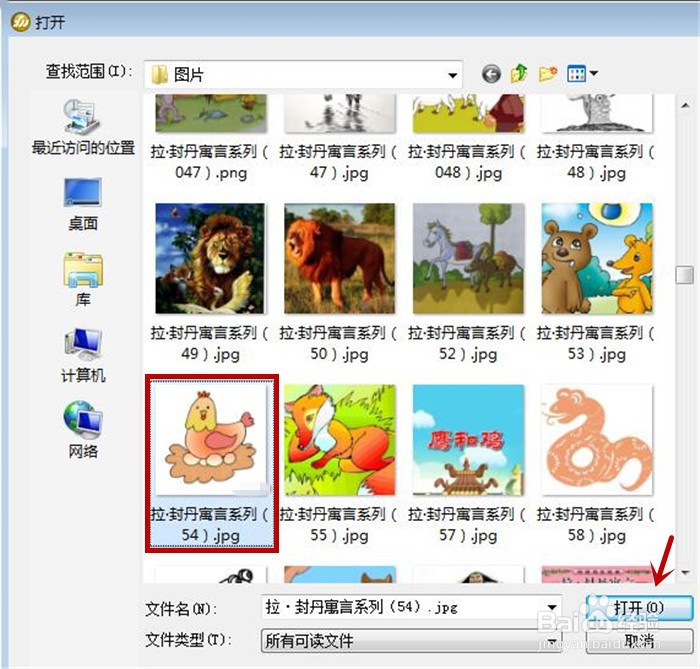Select thumbnail 48 .jpg
The height and width of the screenshot is (669, 700).
(597, 113)
